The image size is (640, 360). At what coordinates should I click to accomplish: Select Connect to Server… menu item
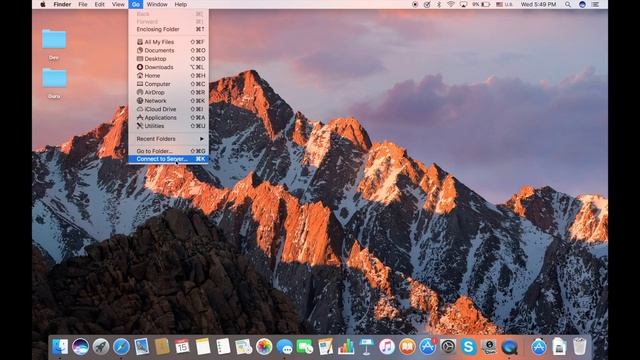[x=168, y=159]
